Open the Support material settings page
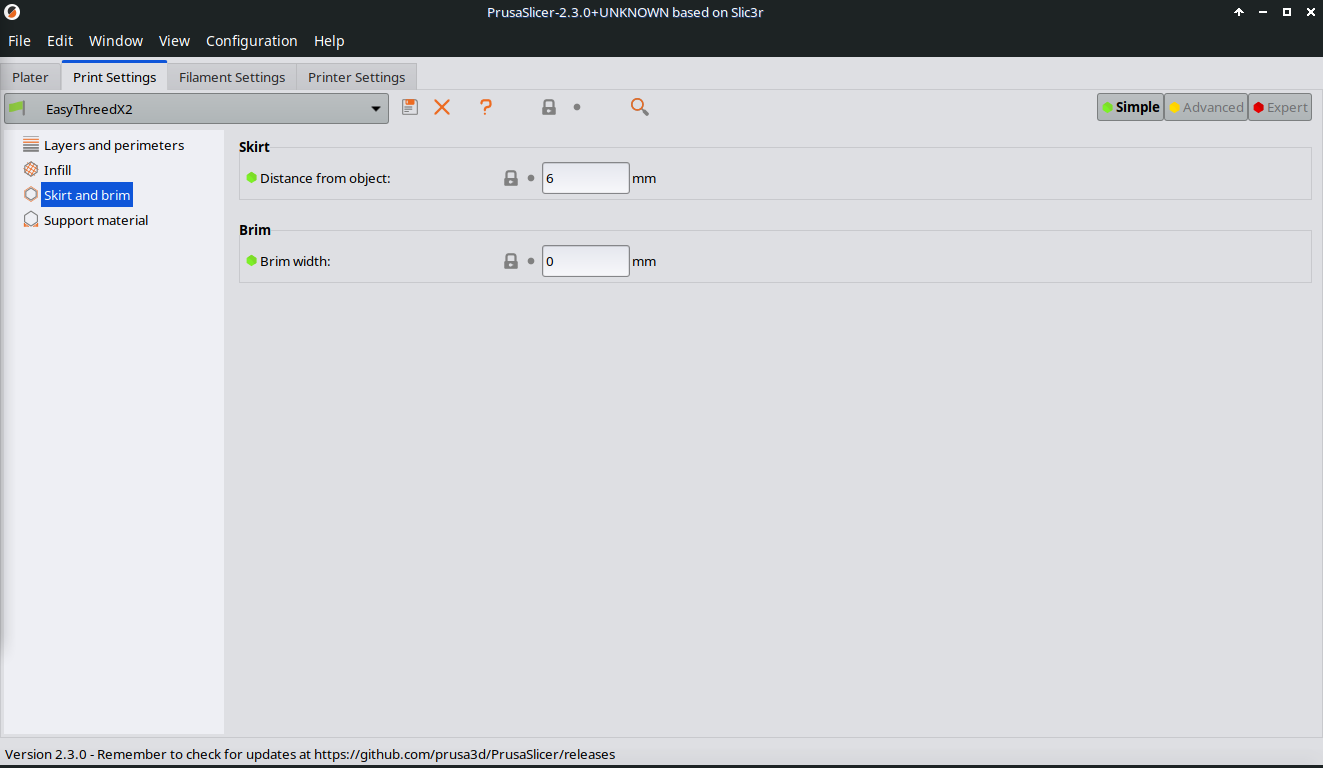The image size is (1323, 768). tap(96, 220)
